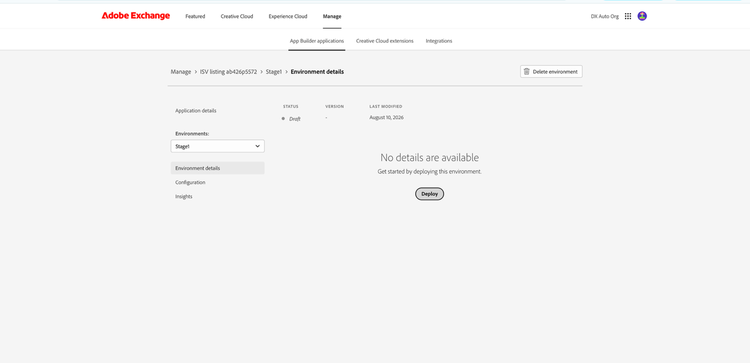Click the Environments: label
This screenshot has height=363, width=750.
pos(192,133)
